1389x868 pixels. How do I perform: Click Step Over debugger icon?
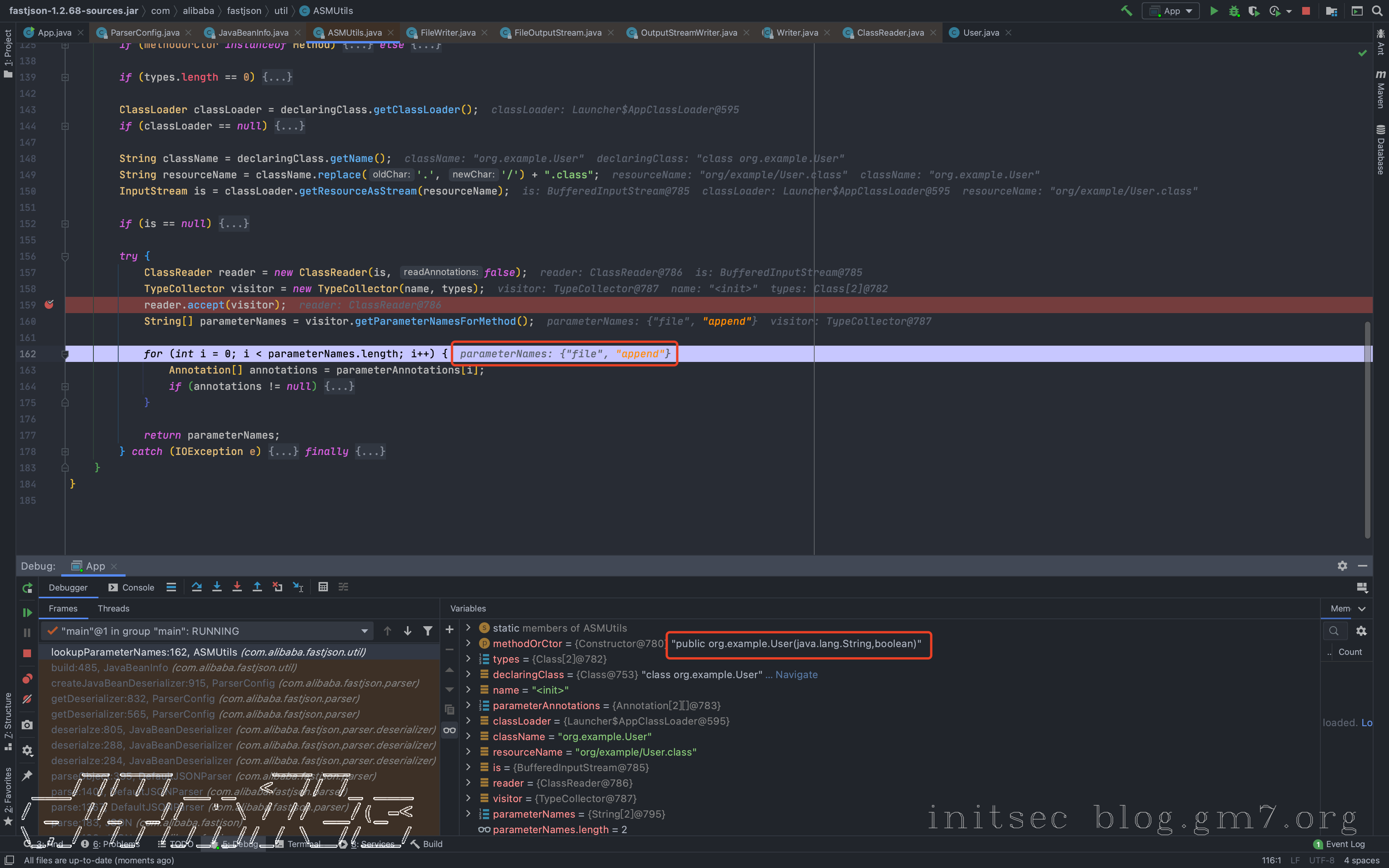pos(196,587)
